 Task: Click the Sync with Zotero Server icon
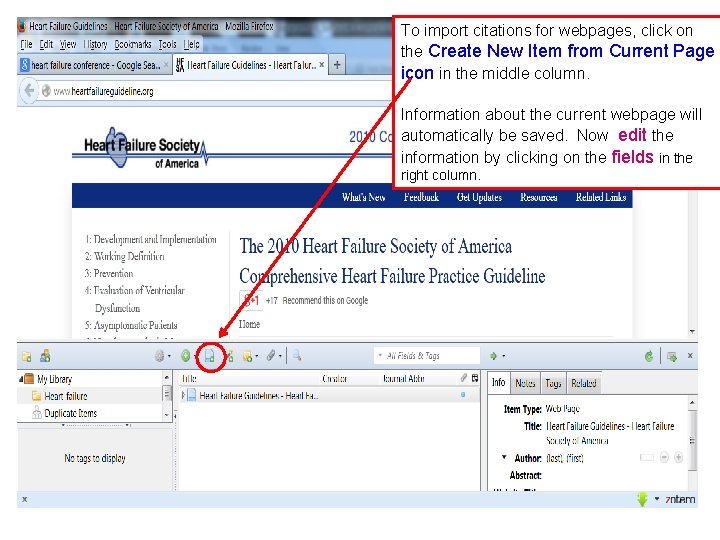[x=649, y=356]
